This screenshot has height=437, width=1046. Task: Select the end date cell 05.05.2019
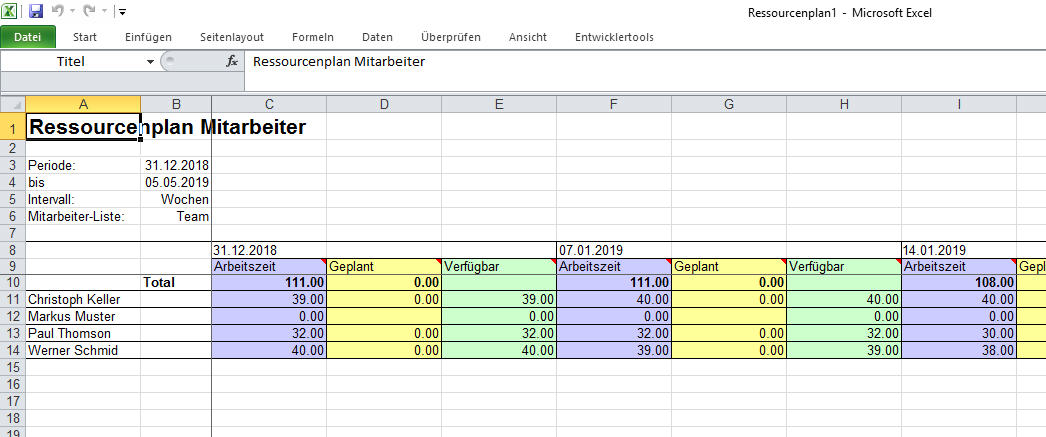[176, 182]
